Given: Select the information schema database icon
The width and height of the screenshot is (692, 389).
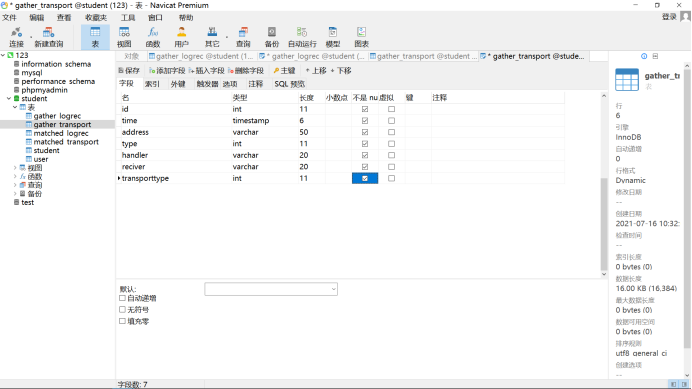Looking at the screenshot, I should coord(16,64).
